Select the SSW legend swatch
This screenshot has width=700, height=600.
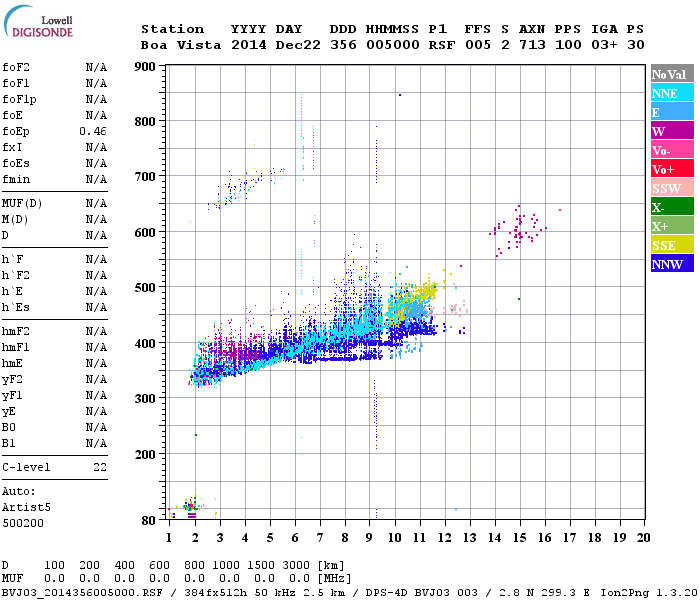click(672, 188)
